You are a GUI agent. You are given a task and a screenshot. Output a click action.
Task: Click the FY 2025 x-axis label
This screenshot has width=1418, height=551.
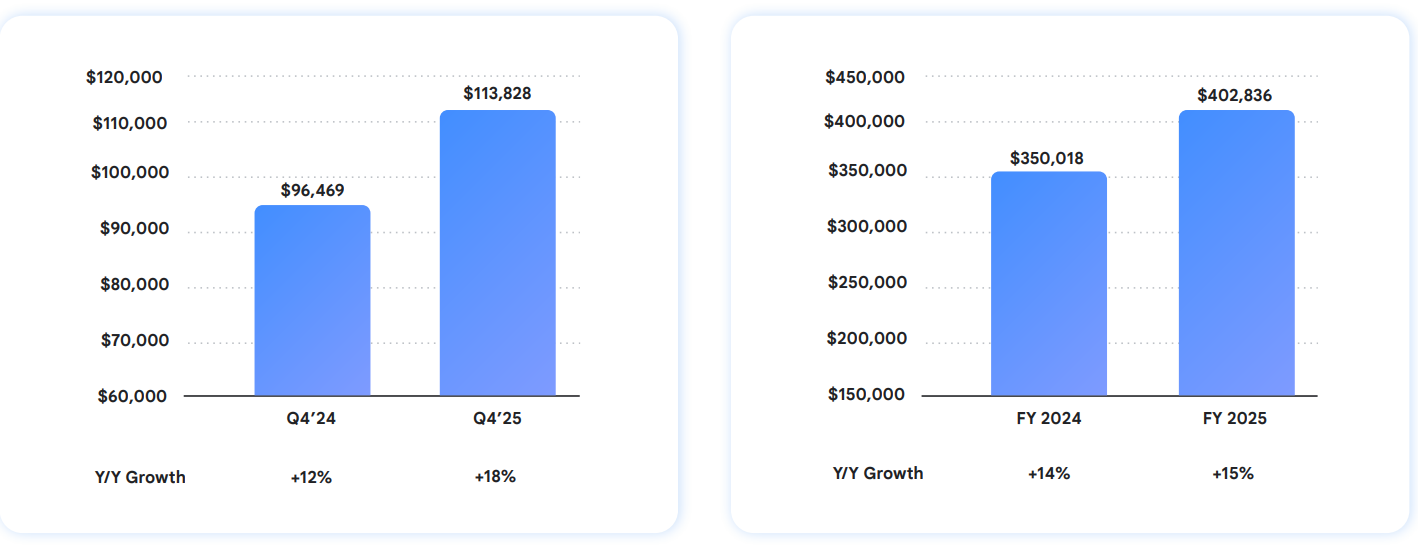coord(1235,418)
